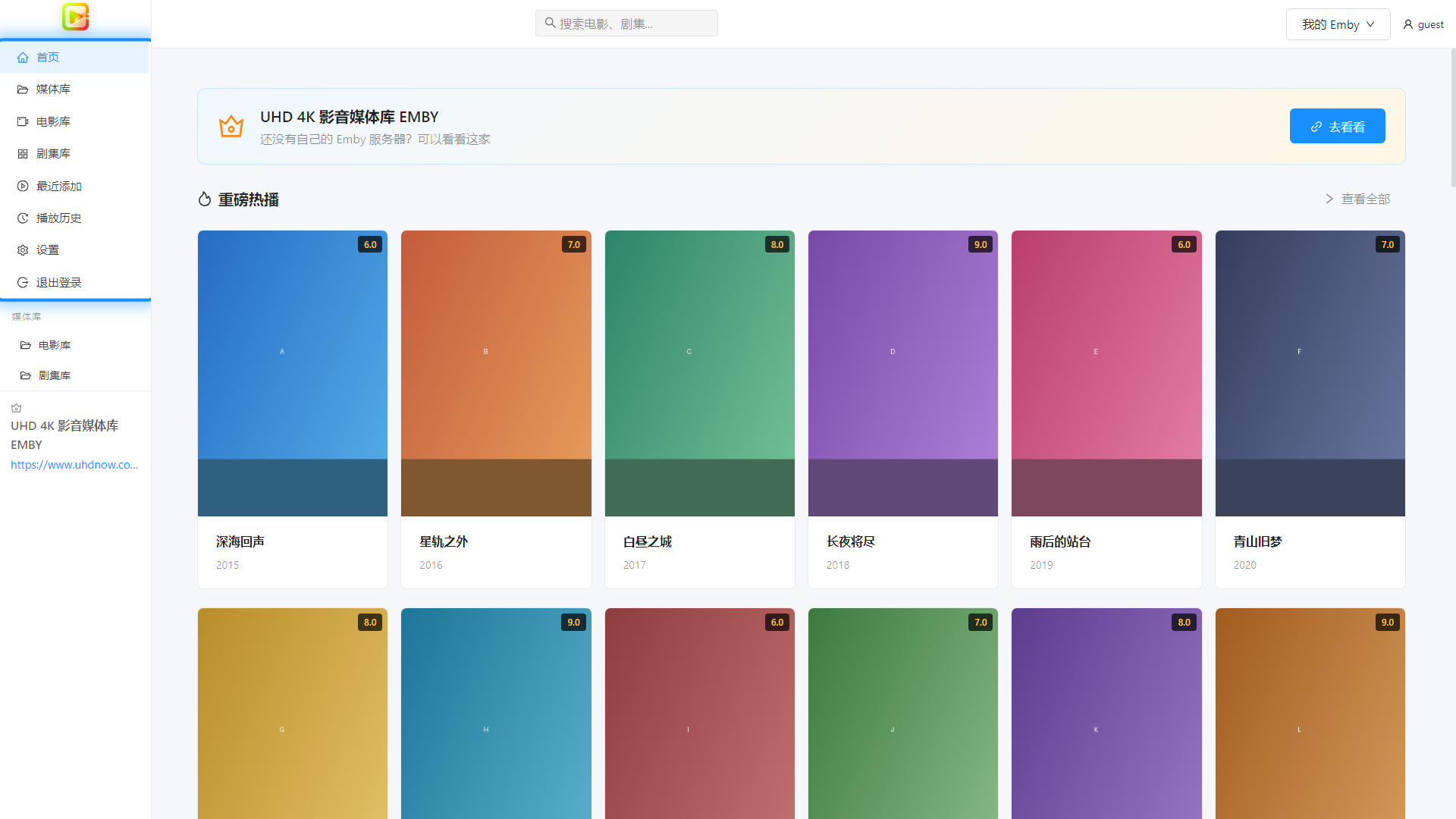Click 深海回声 title text
Viewport: 1456px width, 819px height.
pyautogui.click(x=240, y=541)
